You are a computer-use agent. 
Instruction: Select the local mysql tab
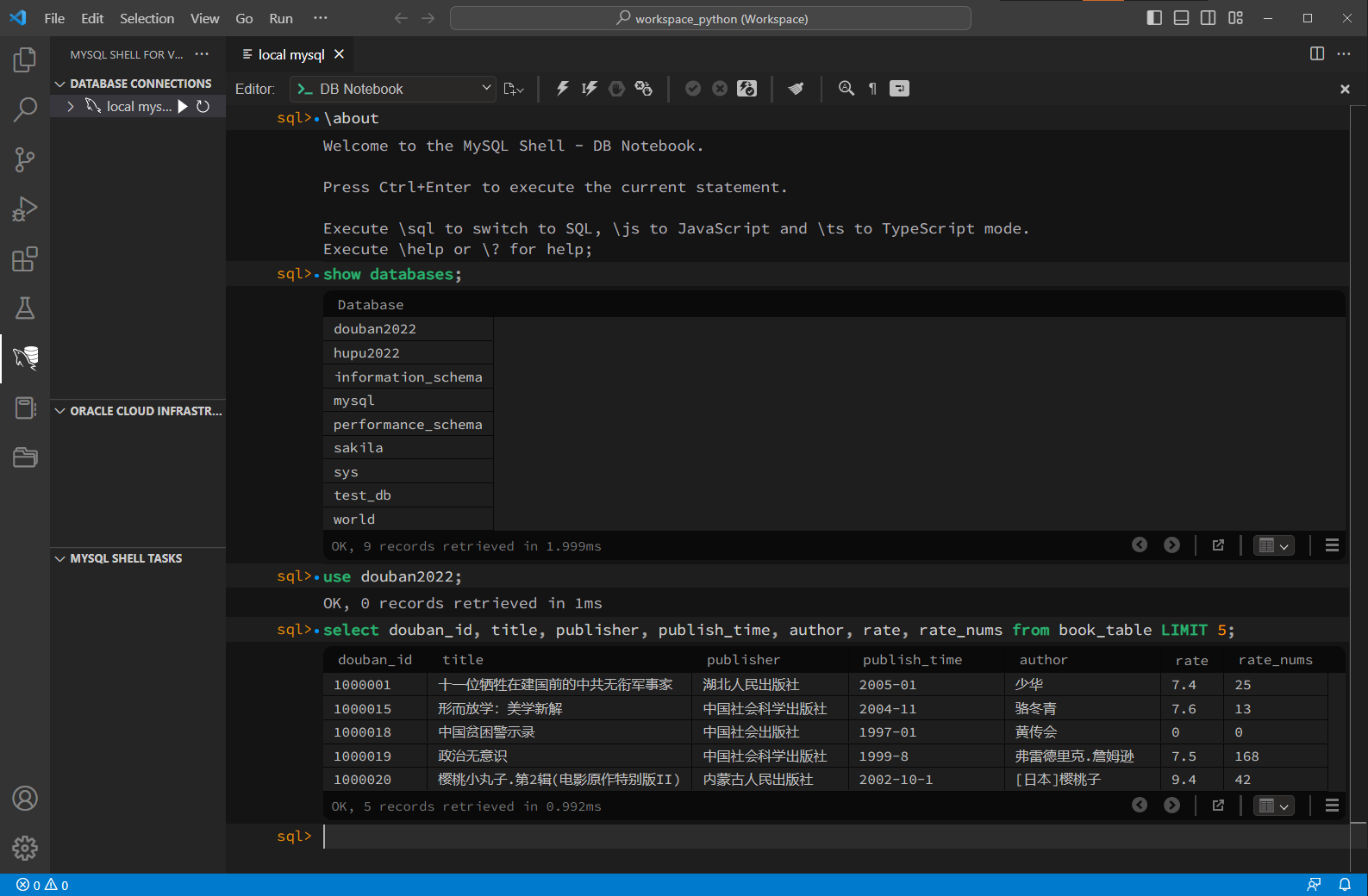click(x=291, y=54)
